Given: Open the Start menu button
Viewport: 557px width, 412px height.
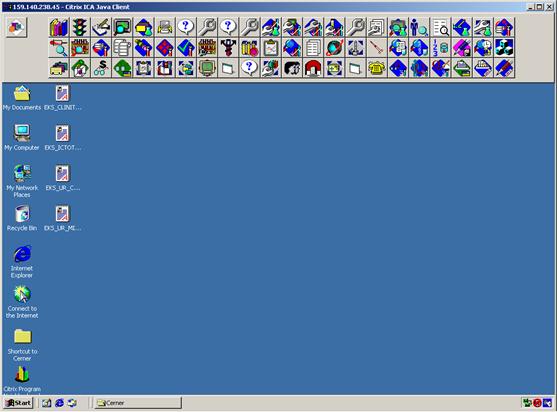Looking at the screenshot, I should coord(18,403).
